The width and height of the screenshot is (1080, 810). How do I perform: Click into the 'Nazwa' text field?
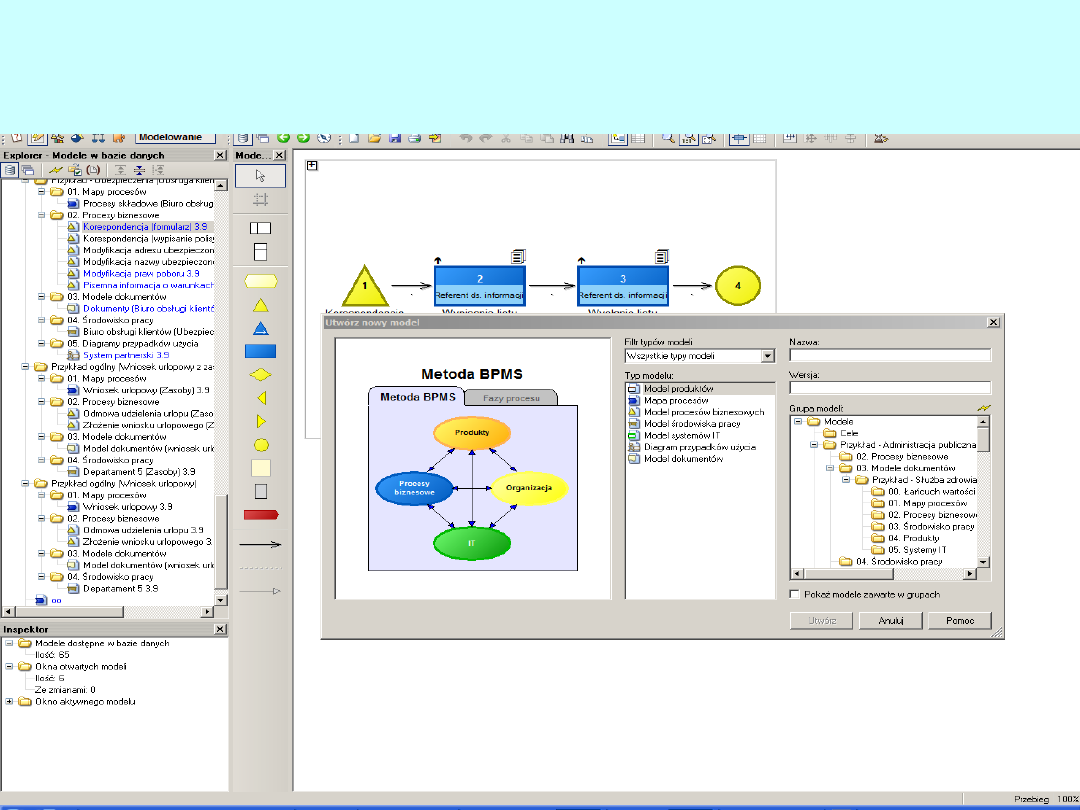pyautogui.click(x=889, y=355)
